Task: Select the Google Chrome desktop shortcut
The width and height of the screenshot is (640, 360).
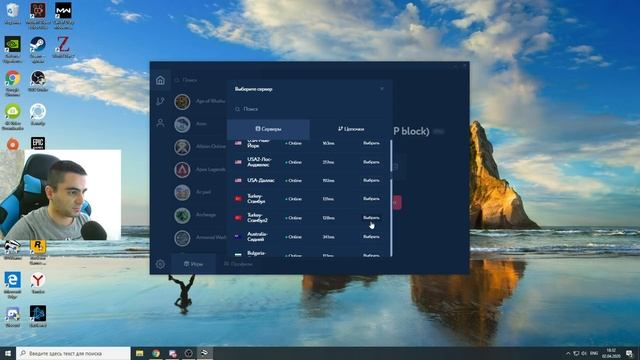Action: point(13,83)
